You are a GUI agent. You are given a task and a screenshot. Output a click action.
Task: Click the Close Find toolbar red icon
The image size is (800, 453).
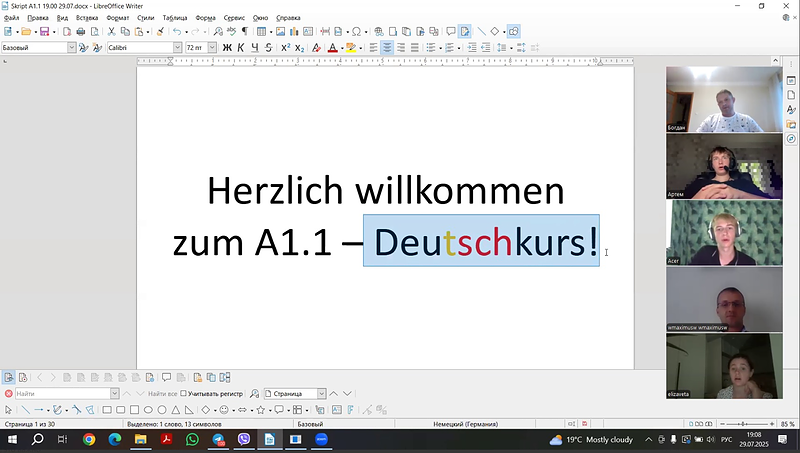(8, 394)
